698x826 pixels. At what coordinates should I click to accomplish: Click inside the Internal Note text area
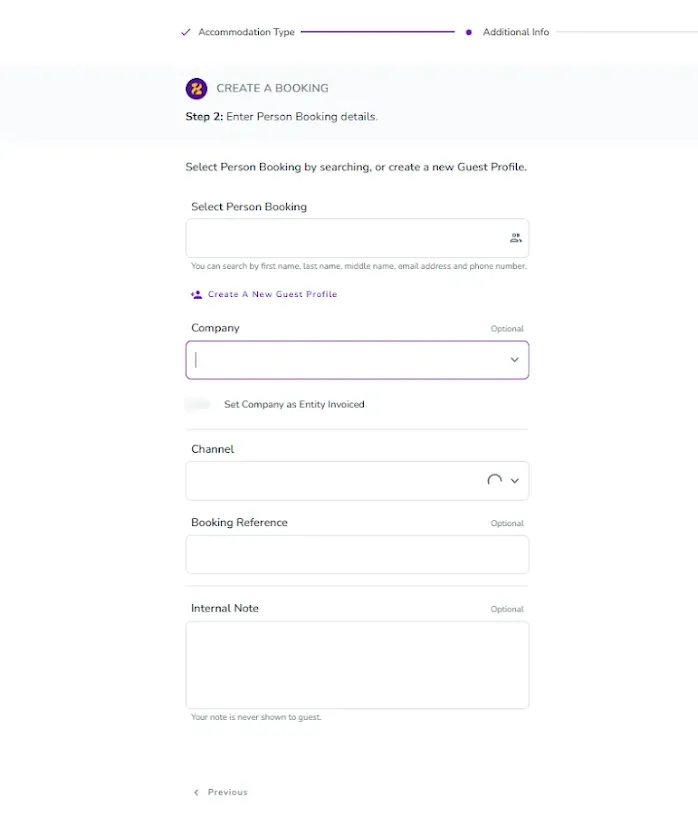357,663
